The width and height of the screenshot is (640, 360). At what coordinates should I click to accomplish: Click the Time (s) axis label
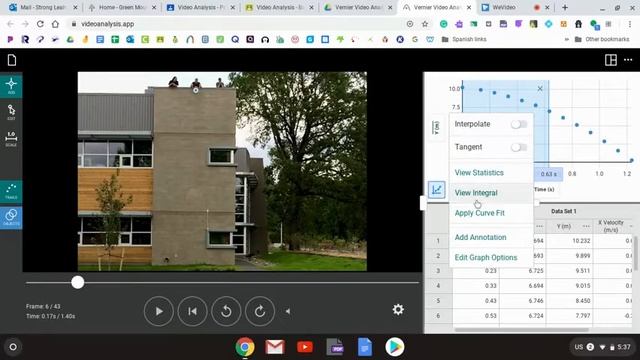tap(544, 189)
